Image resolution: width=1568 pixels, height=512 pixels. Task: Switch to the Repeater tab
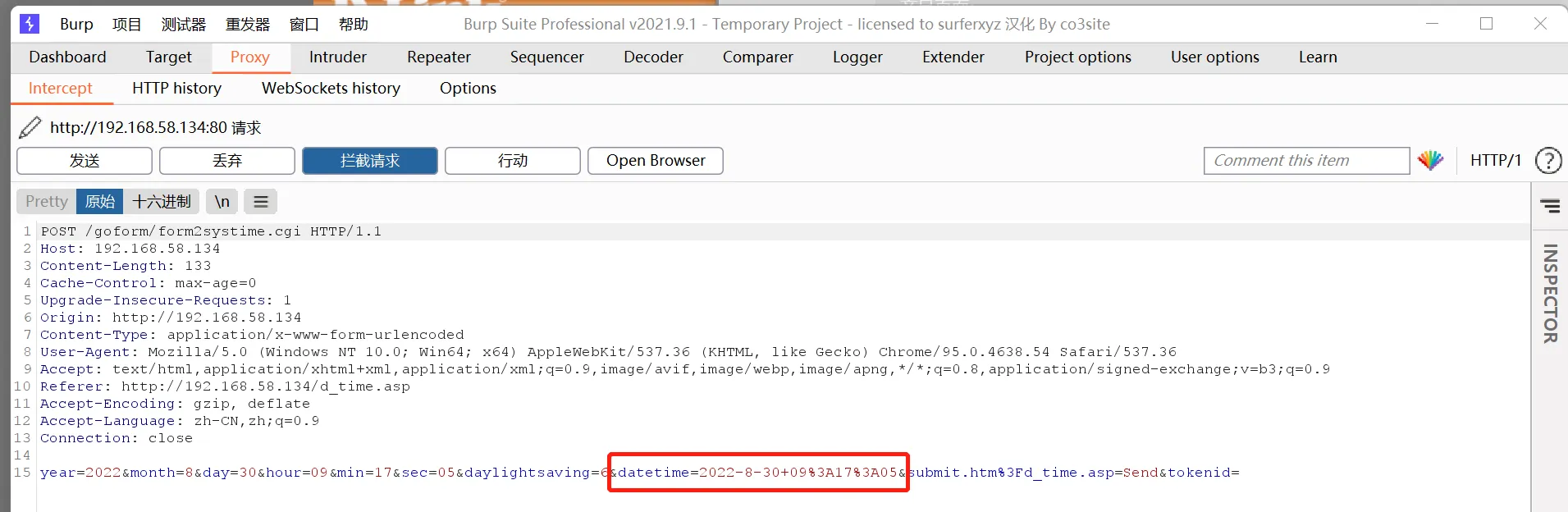(439, 57)
